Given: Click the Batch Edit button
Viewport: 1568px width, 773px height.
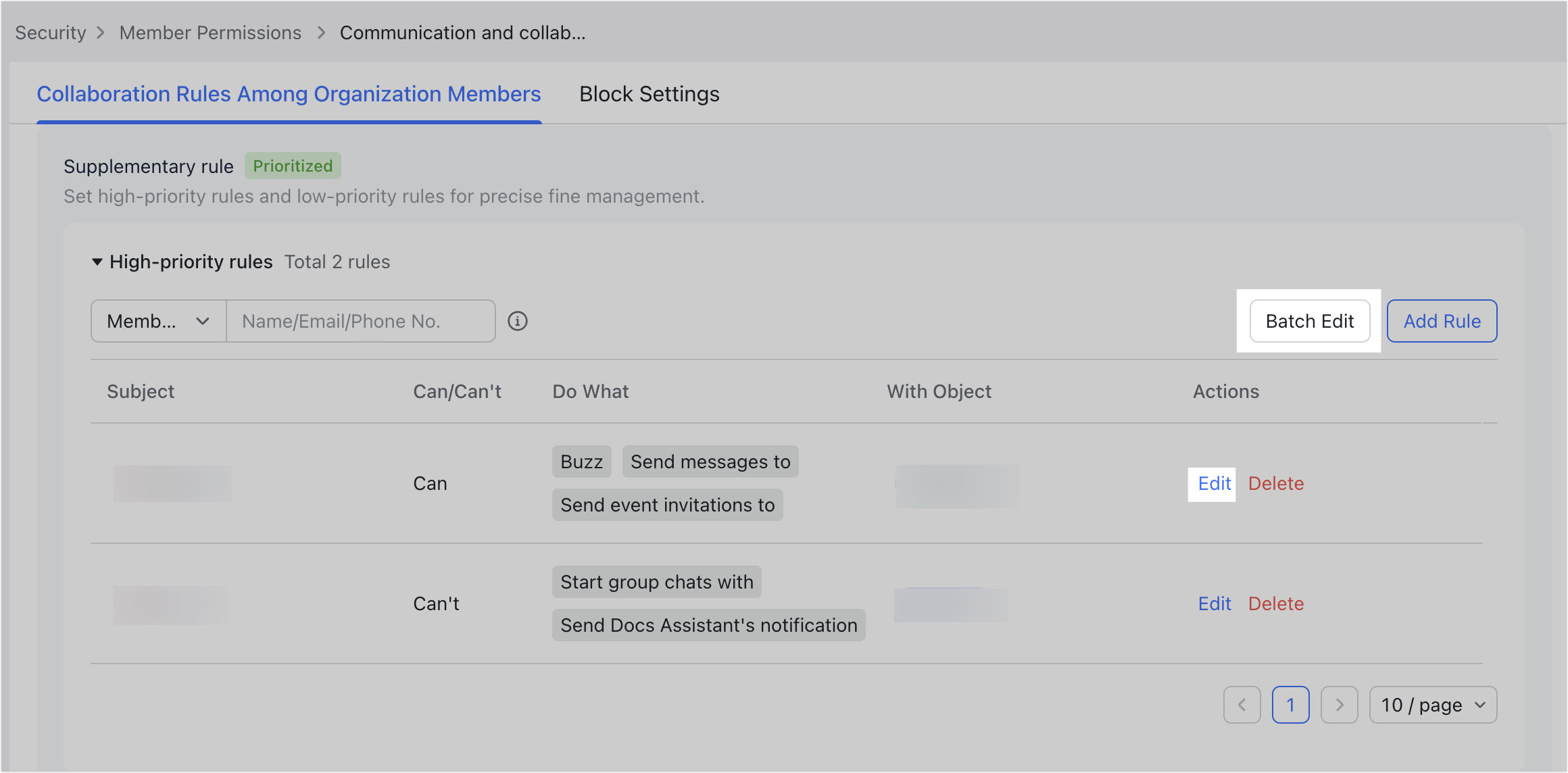Looking at the screenshot, I should 1309,321.
